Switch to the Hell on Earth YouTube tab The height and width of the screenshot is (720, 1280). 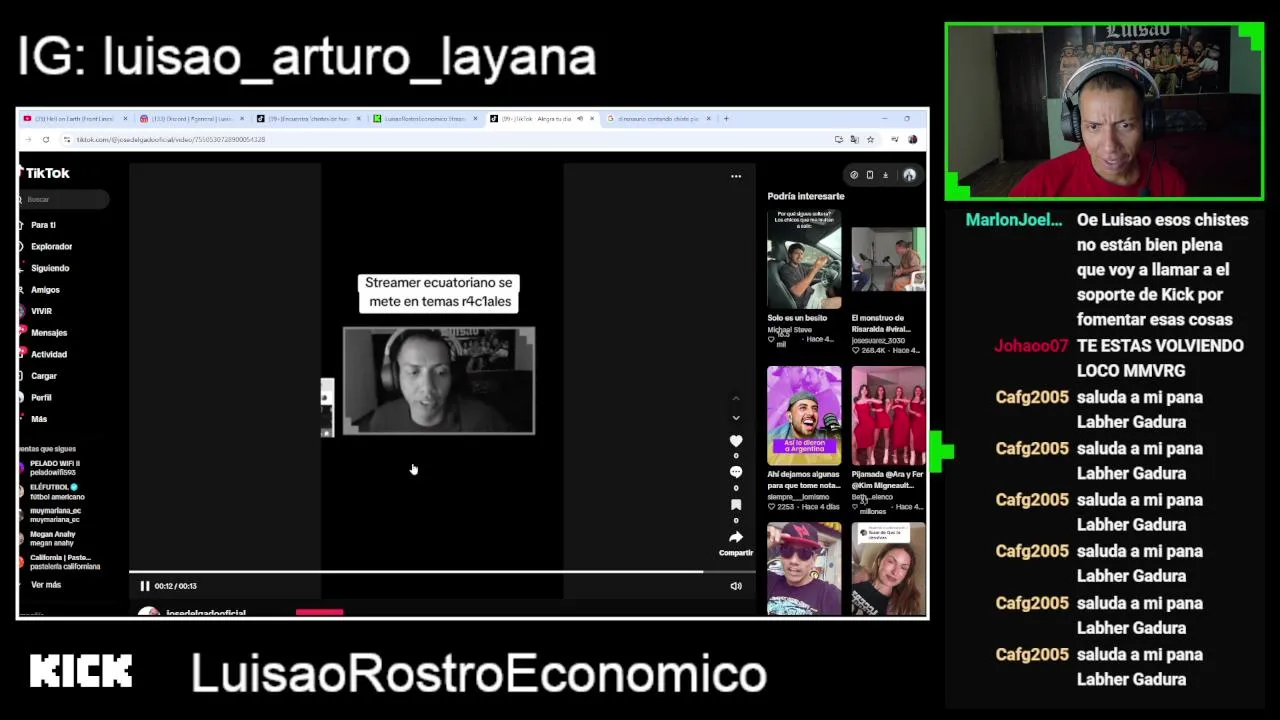(77, 119)
